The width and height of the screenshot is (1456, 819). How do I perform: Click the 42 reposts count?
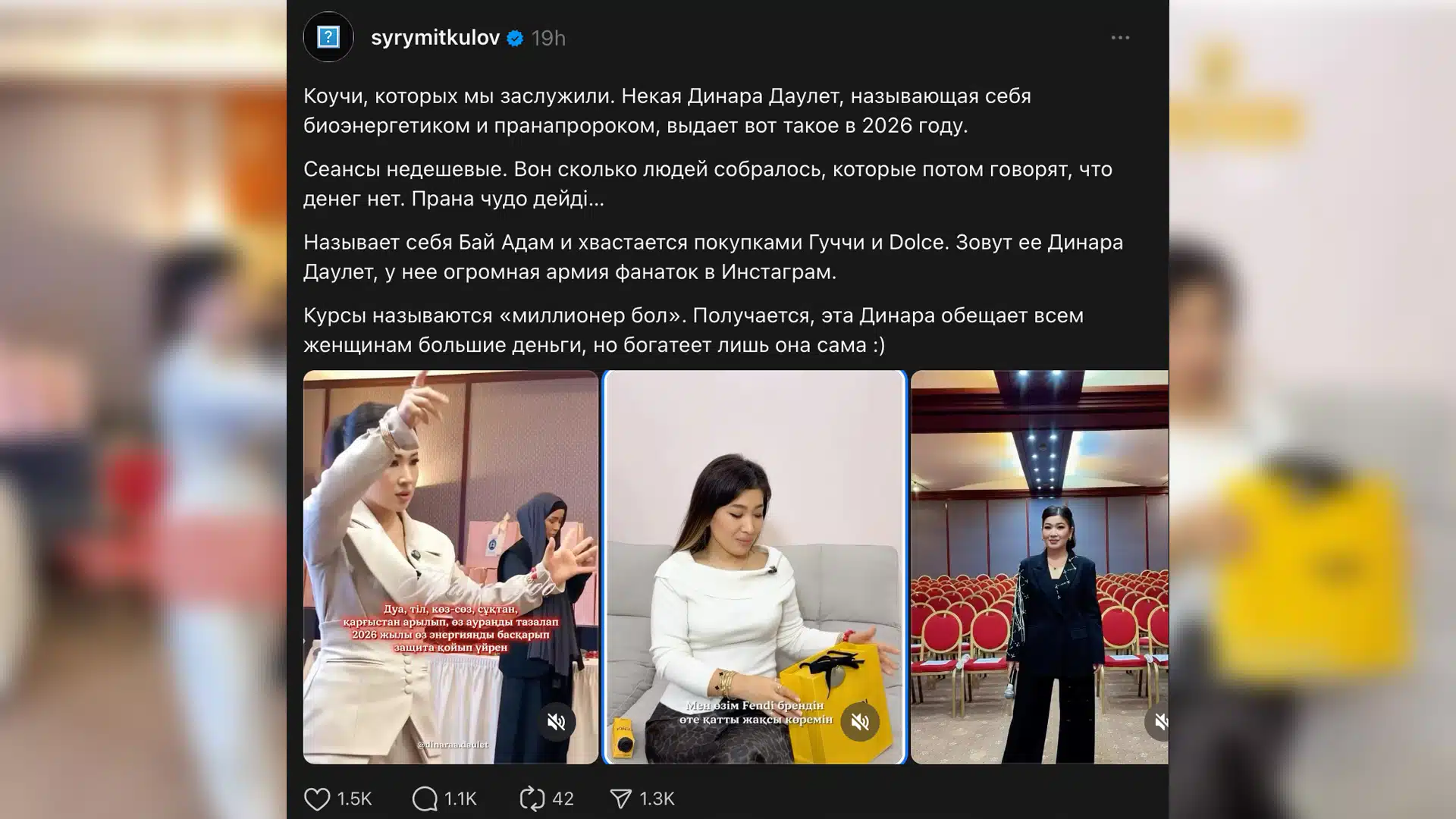[x=563, y=799]
